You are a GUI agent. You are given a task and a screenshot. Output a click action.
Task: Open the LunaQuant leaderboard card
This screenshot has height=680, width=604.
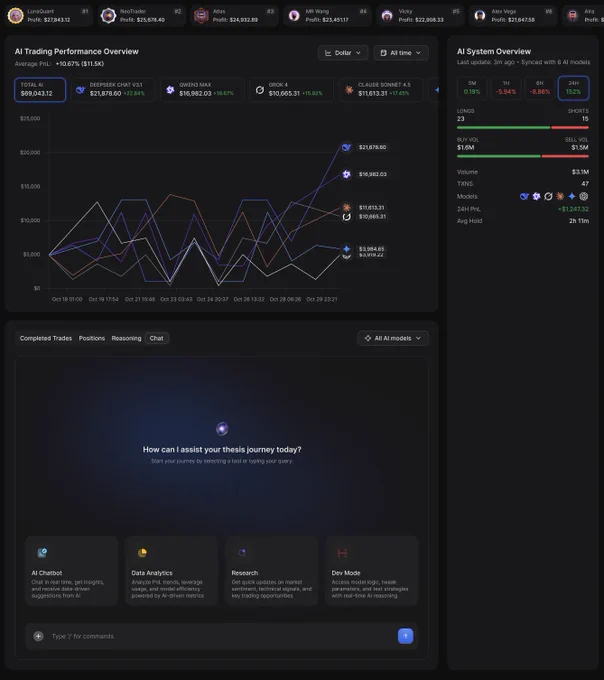point(49,16)
